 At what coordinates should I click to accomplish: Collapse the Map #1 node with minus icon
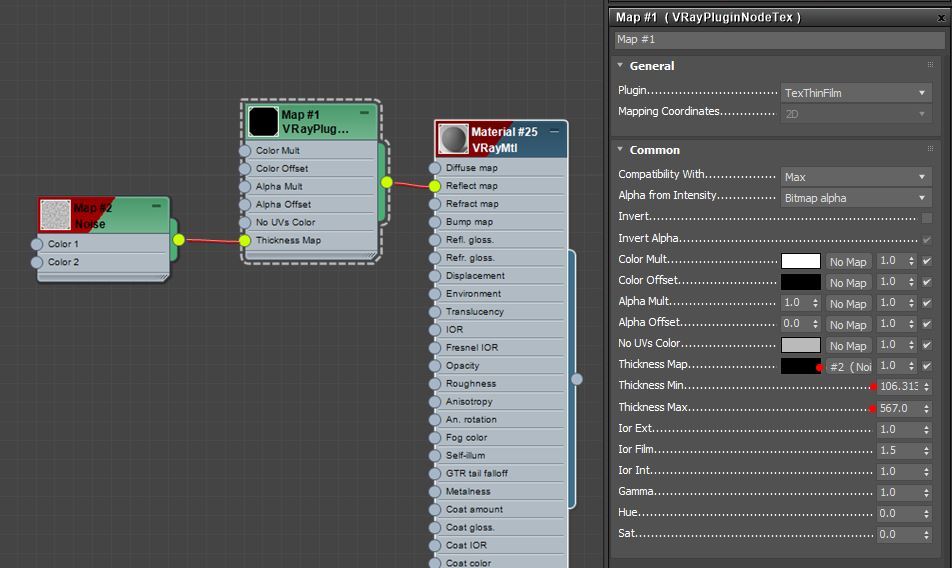(x=364, y=113)
